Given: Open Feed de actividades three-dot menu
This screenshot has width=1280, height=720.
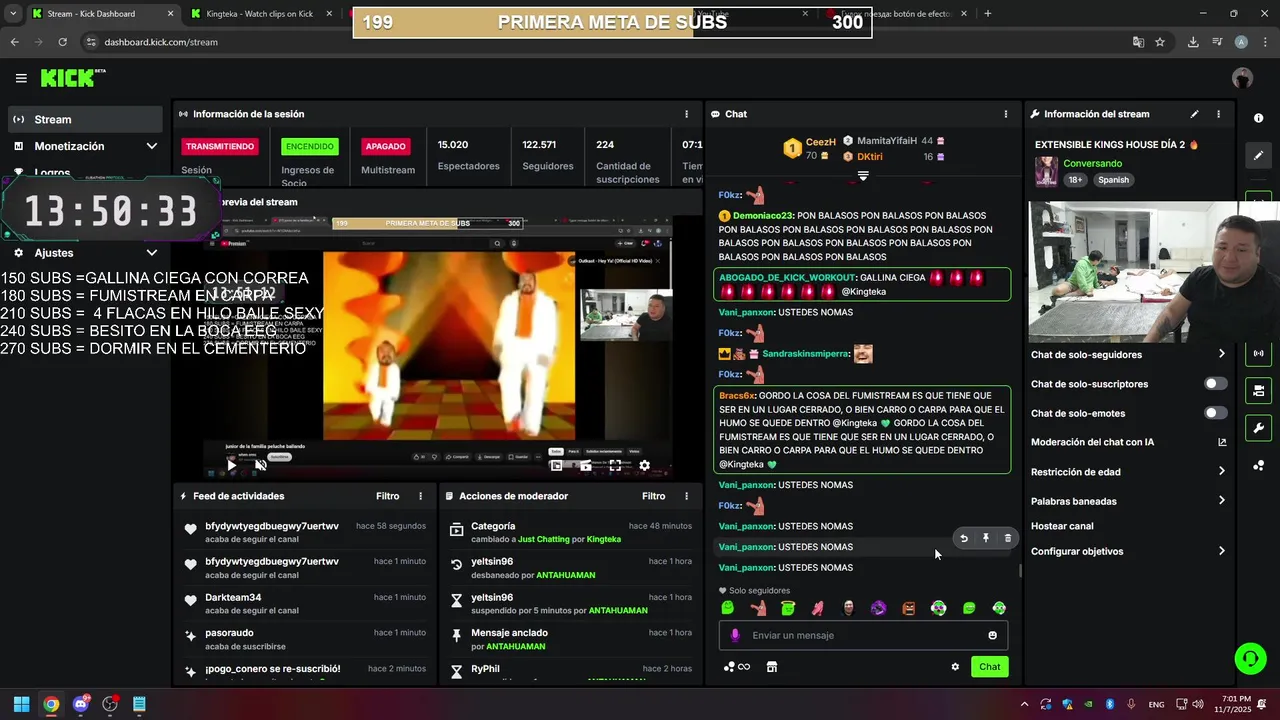Looking at the screenshot, I should pos(420,496).
